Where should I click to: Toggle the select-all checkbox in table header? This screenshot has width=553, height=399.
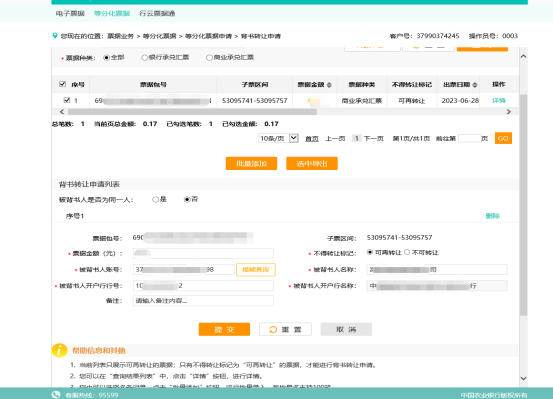coord(62,84)
